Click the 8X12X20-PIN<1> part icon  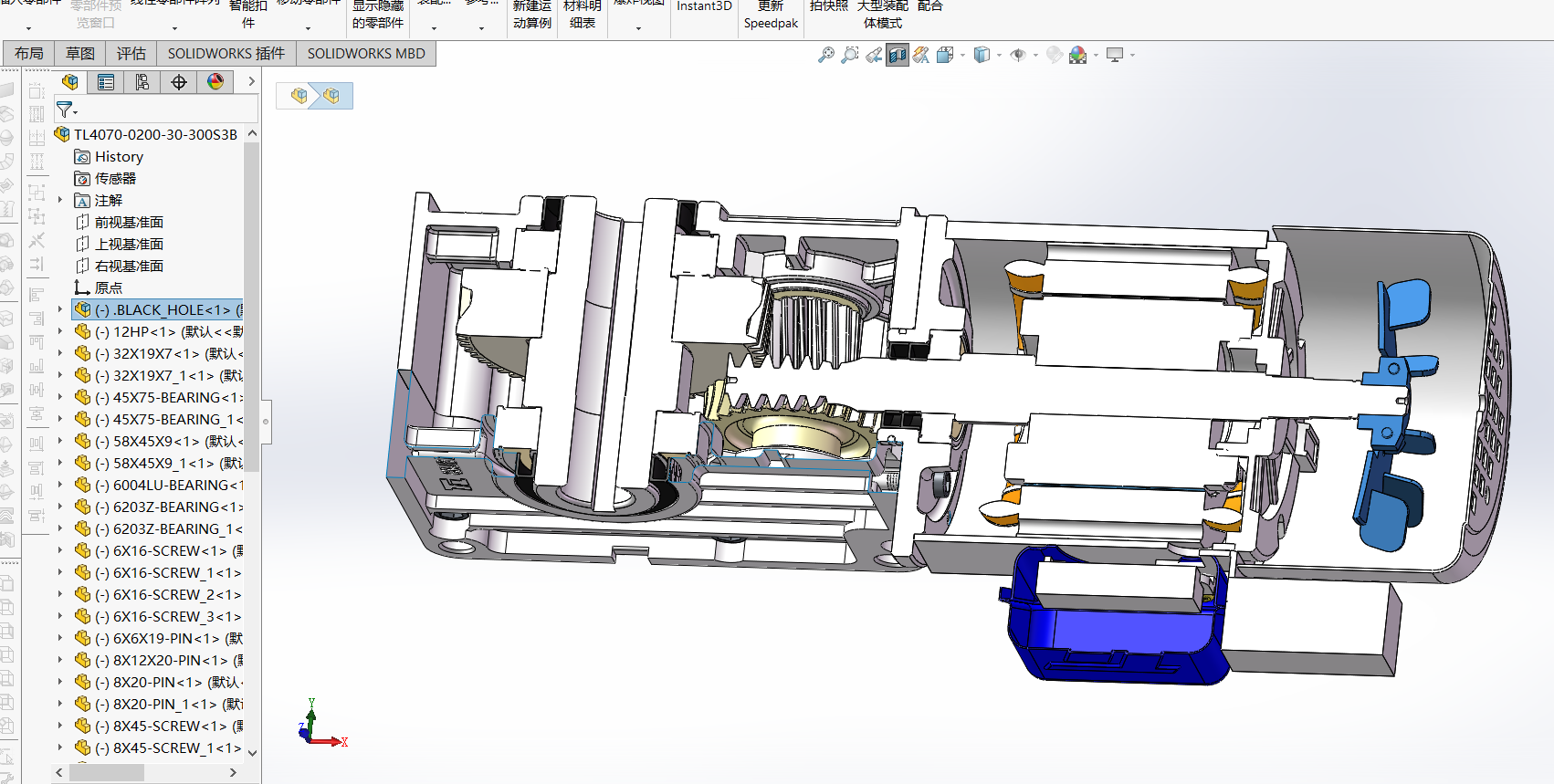click(83, 660)
